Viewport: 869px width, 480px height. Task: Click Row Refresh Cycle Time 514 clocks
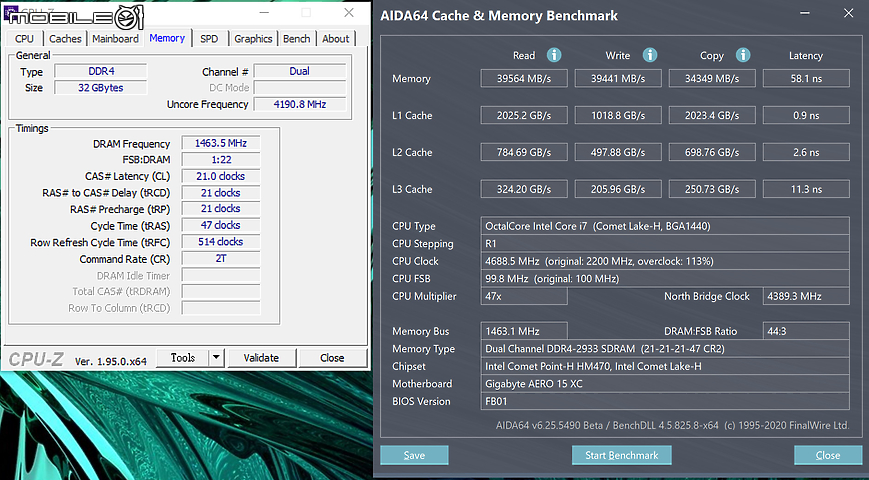point(221,242)
